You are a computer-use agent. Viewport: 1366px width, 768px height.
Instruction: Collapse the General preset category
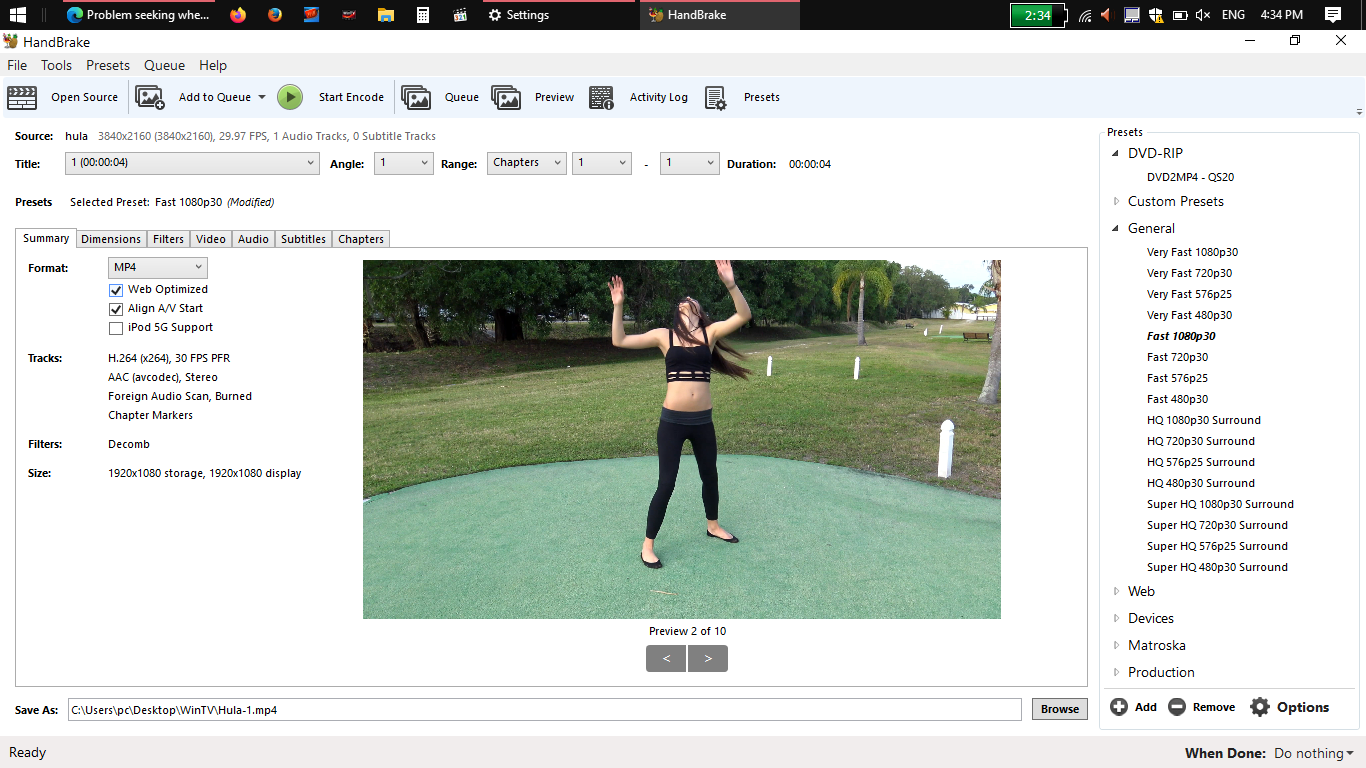click(1116, 229)
